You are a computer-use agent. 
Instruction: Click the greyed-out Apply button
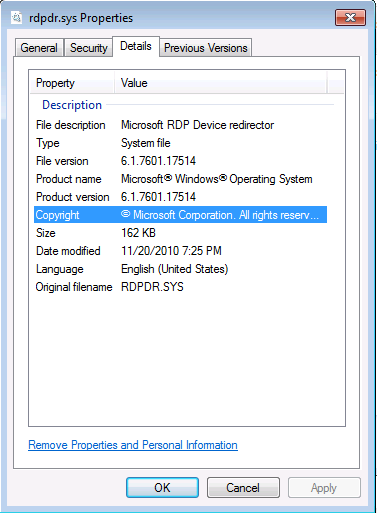point(324,488)
